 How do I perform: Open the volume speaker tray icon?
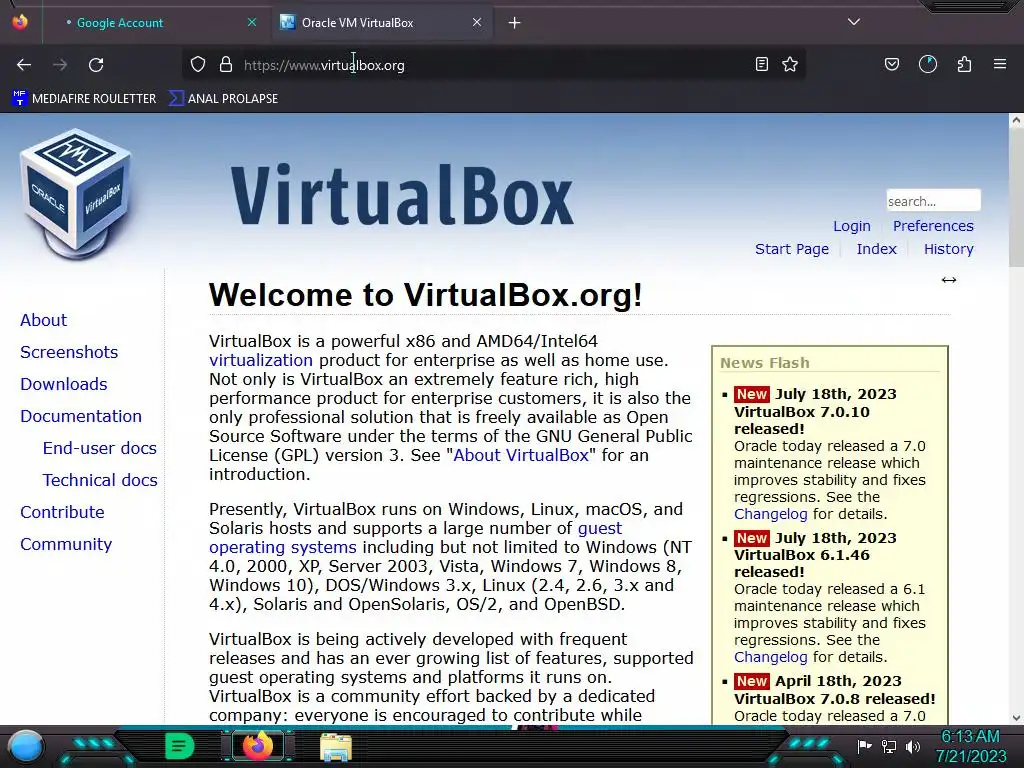[x=913, y=746]
